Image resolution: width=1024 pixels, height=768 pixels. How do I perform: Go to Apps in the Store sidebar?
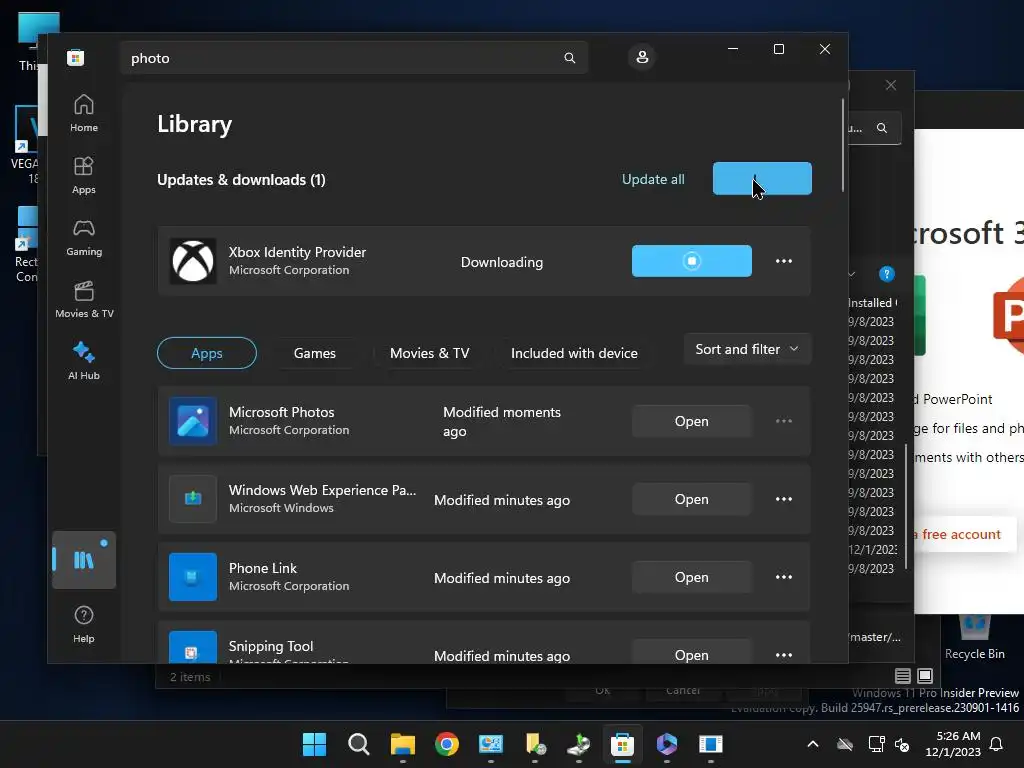(84, 175)
